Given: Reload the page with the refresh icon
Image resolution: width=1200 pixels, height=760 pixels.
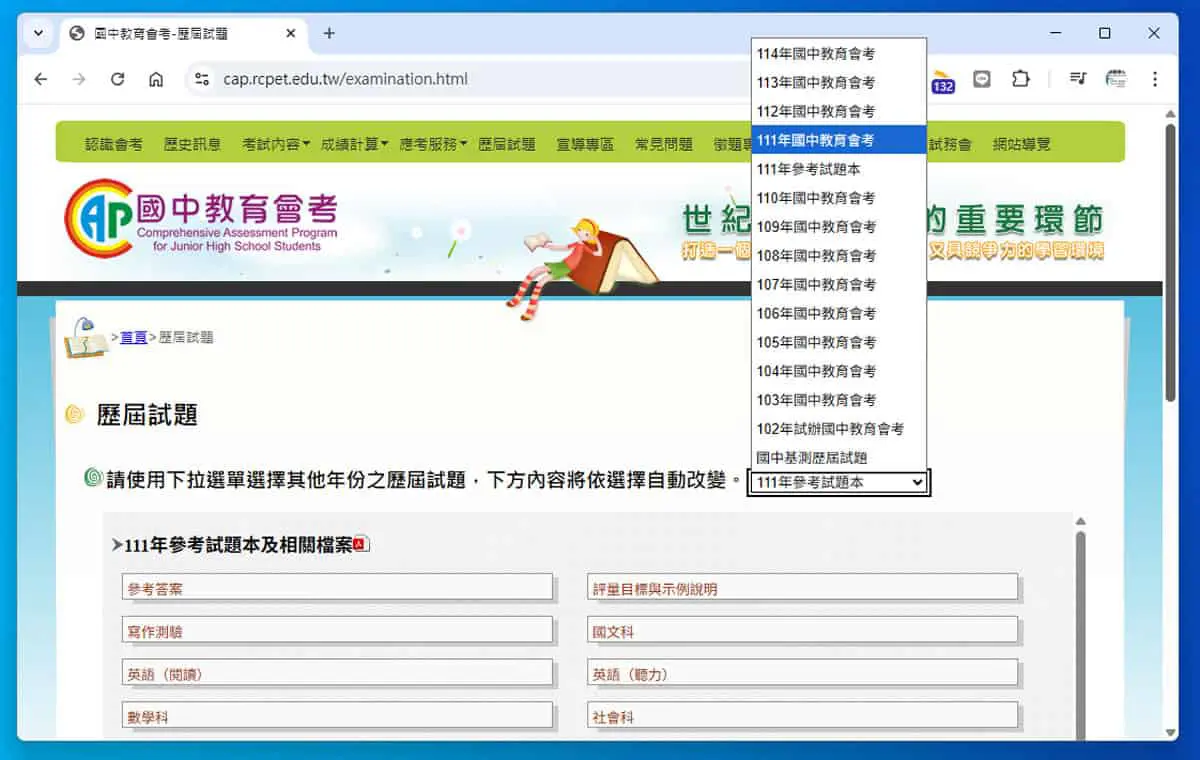Looking at the screenshot, I should pyautogui.click(x=117, y=79).
